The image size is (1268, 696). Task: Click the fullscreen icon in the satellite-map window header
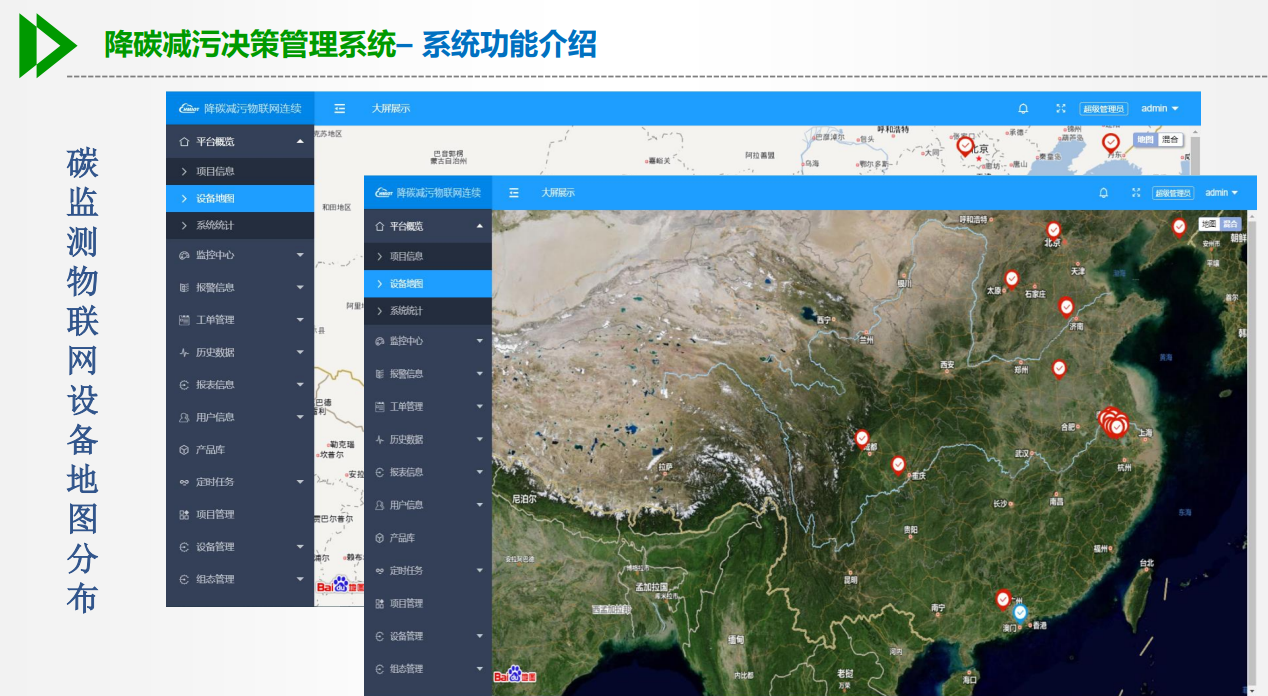coord(1136,193)
